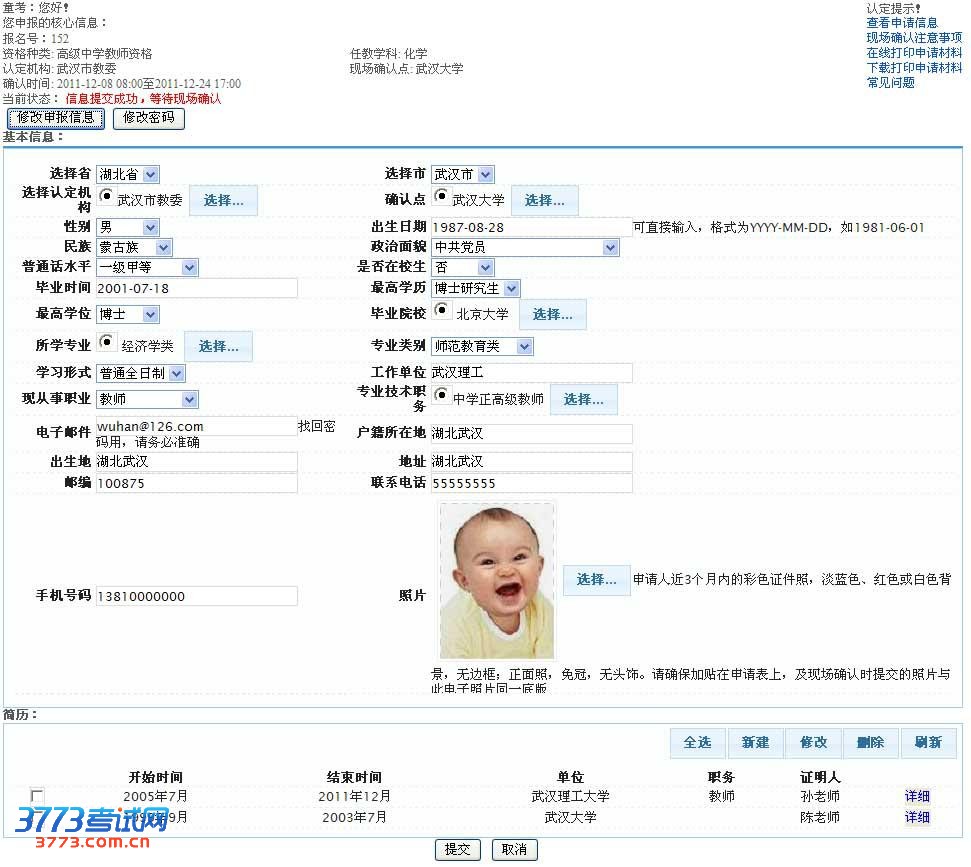Select the 武汉市教委 radio button
This screenshot has height=867, width=971.
point(106,196)
